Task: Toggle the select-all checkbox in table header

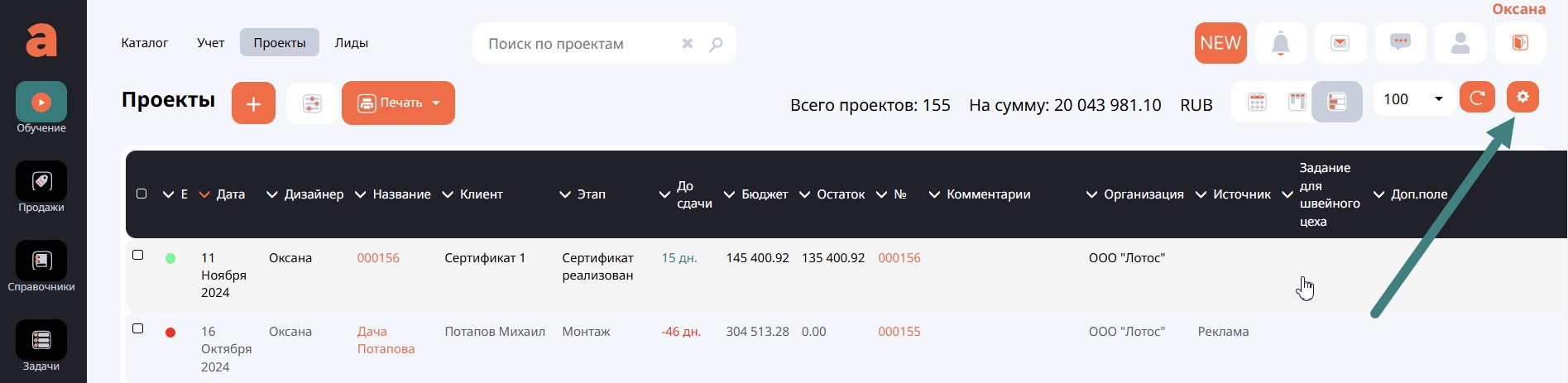Action: (x=141, y=194)
